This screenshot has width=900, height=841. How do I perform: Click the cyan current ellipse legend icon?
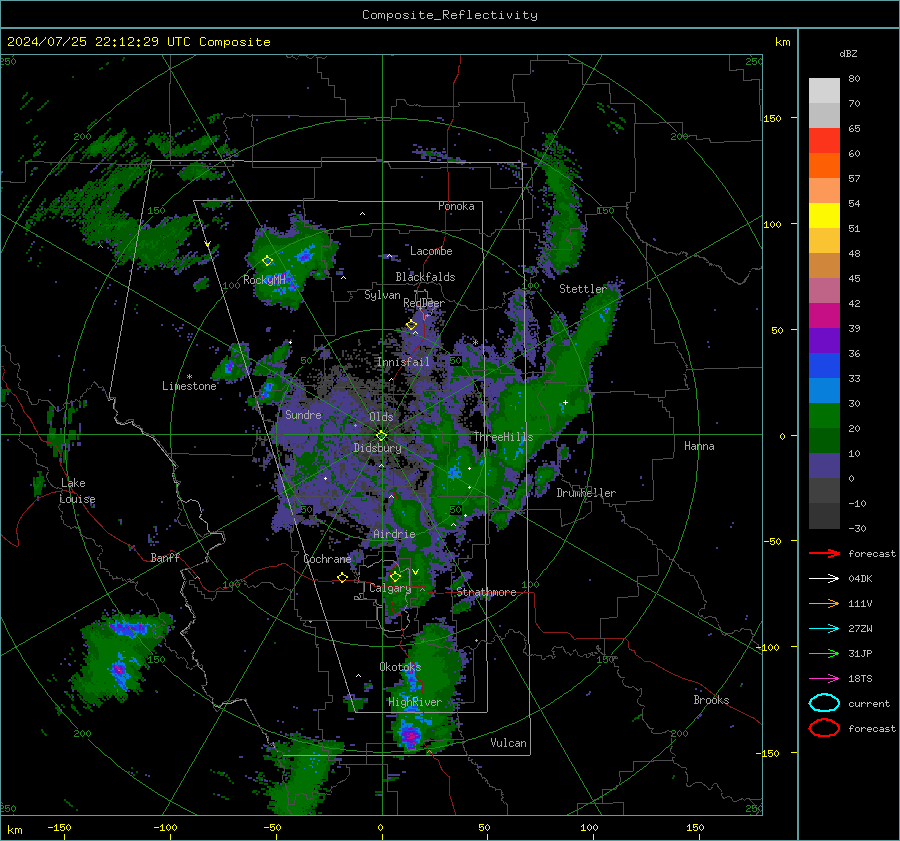point(824,703)
